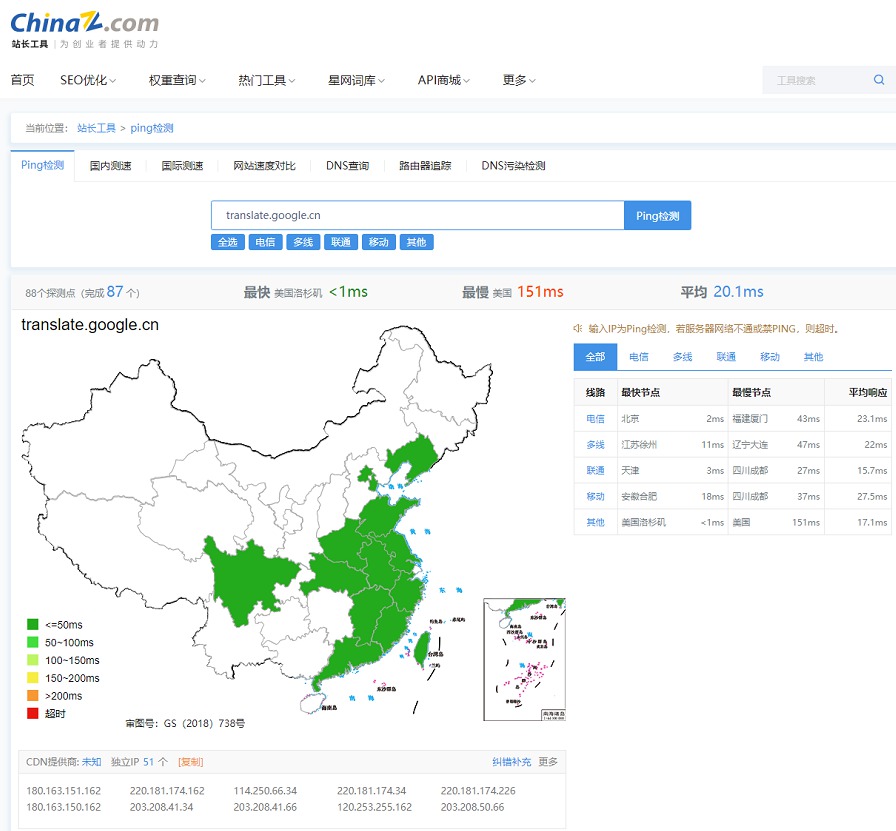The height and width of the screenshot is (831, 896).
Task: Select IP address 220.181.174.162
Action: point(167,791)
